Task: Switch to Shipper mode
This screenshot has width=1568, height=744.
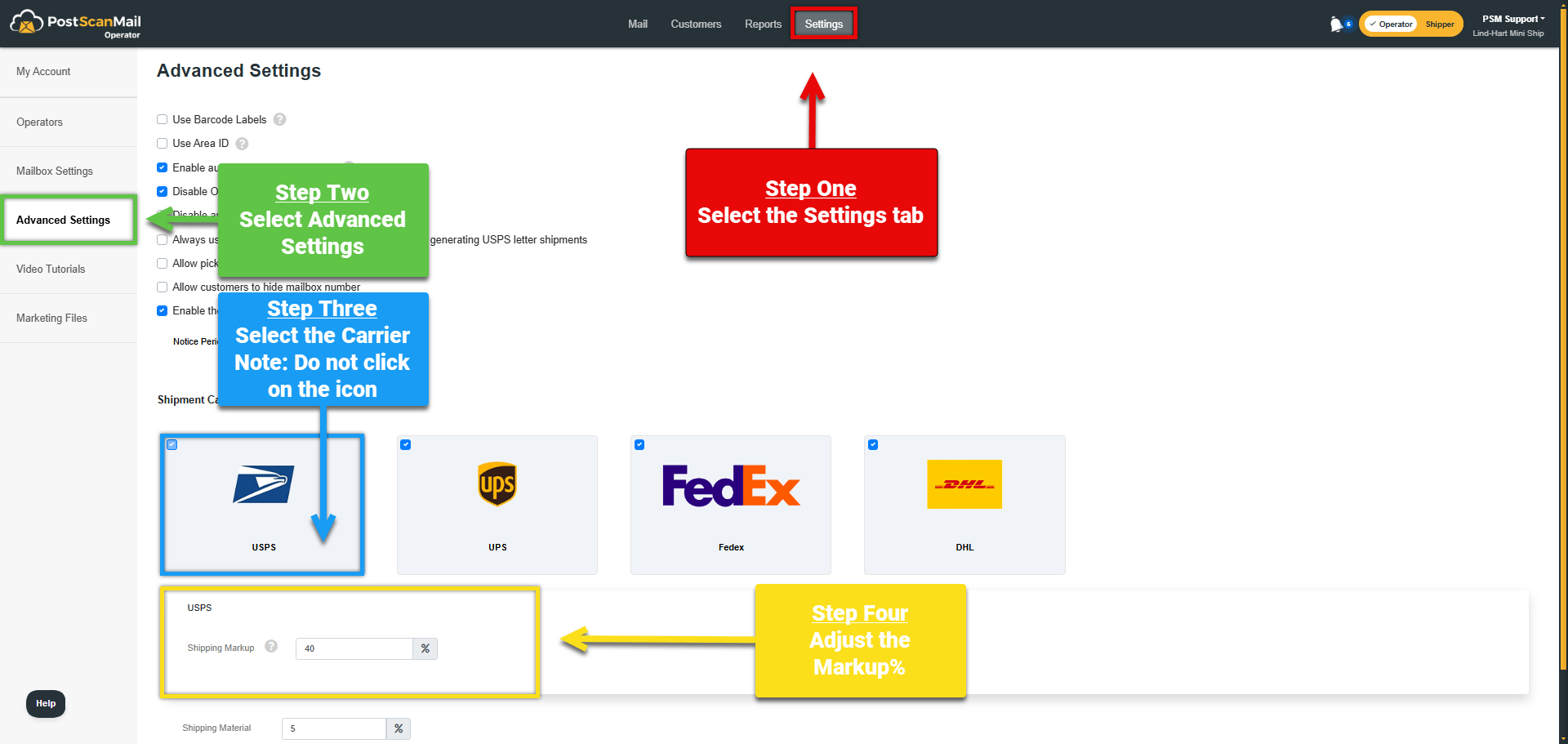Action: coord(1440,24)
